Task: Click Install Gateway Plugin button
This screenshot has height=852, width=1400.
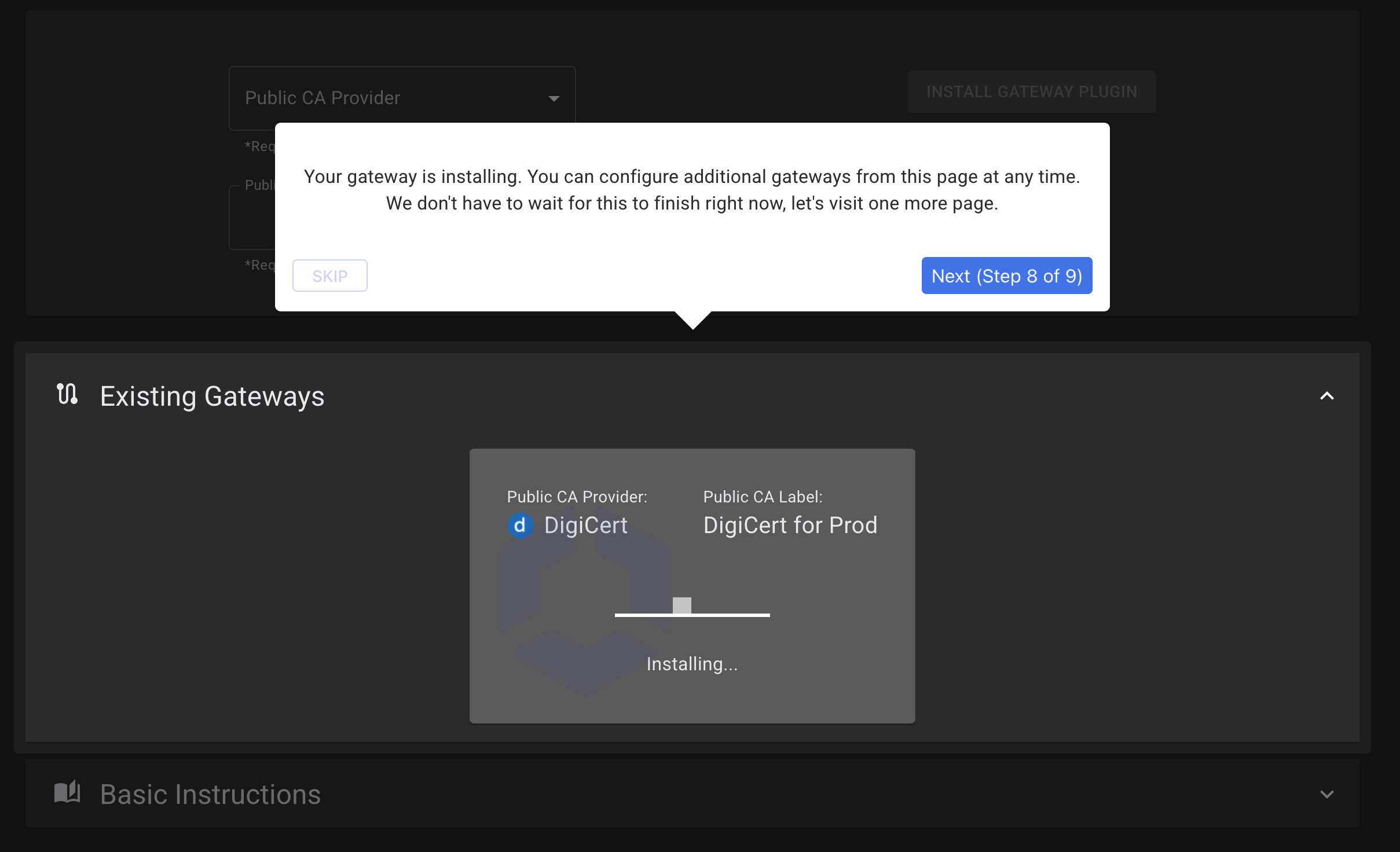Action: pyautogui.click(x=1031, y=92)
